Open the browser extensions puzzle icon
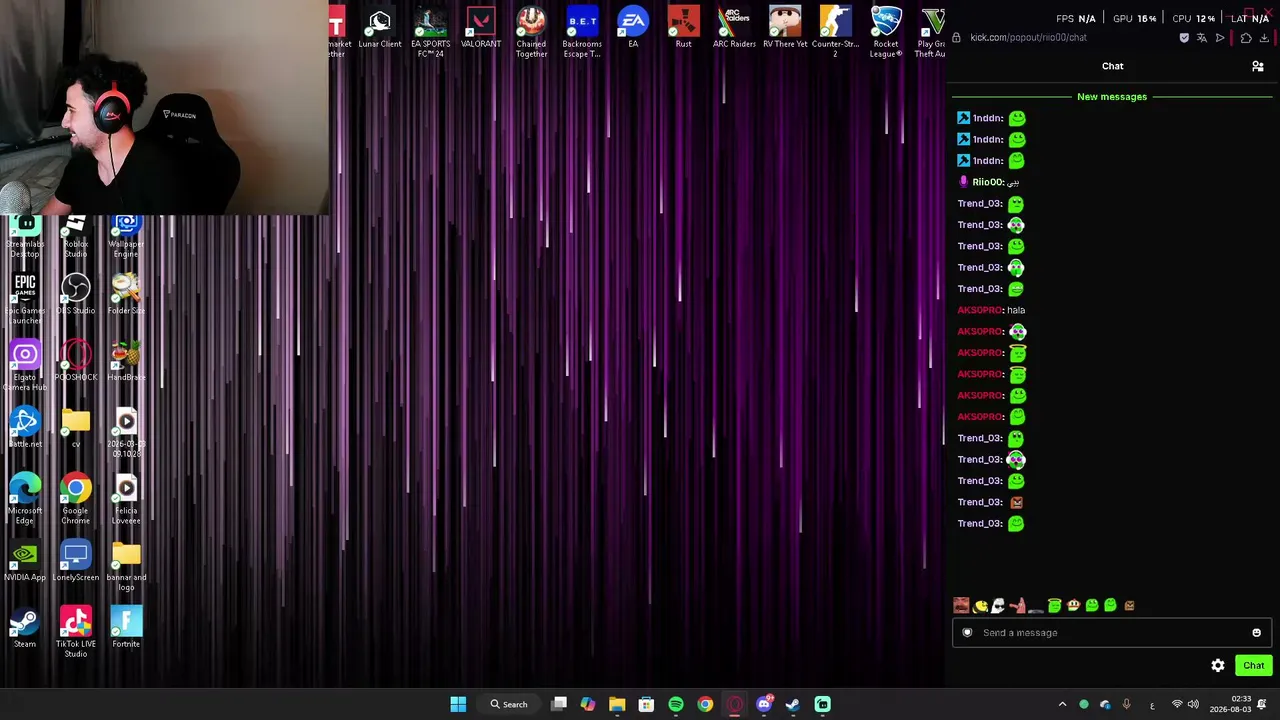 1246,38
